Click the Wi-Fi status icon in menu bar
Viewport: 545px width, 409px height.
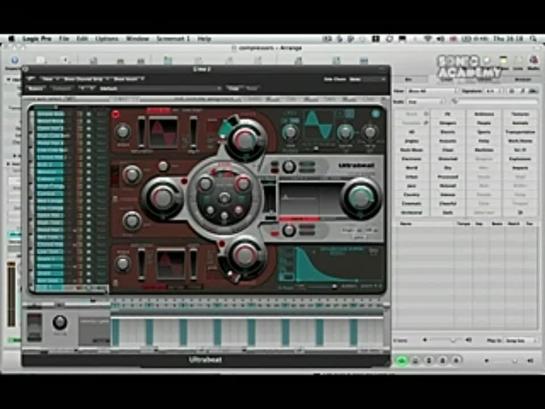click(x=428, y=39)
